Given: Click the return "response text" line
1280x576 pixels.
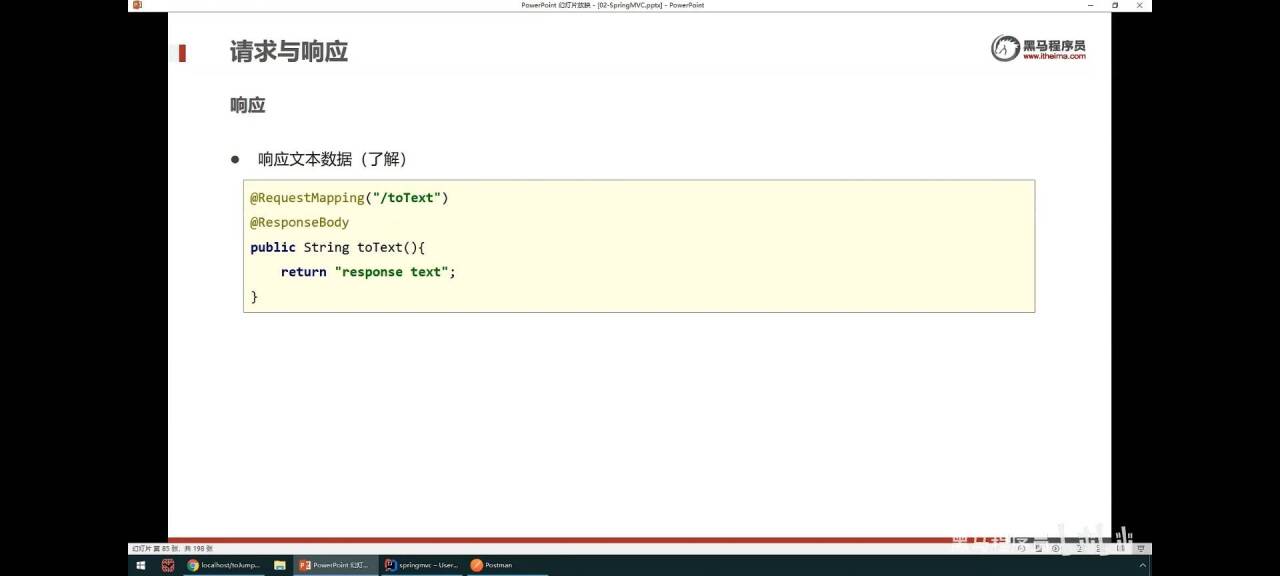Looking at the screenshot, I should point(368,272).
